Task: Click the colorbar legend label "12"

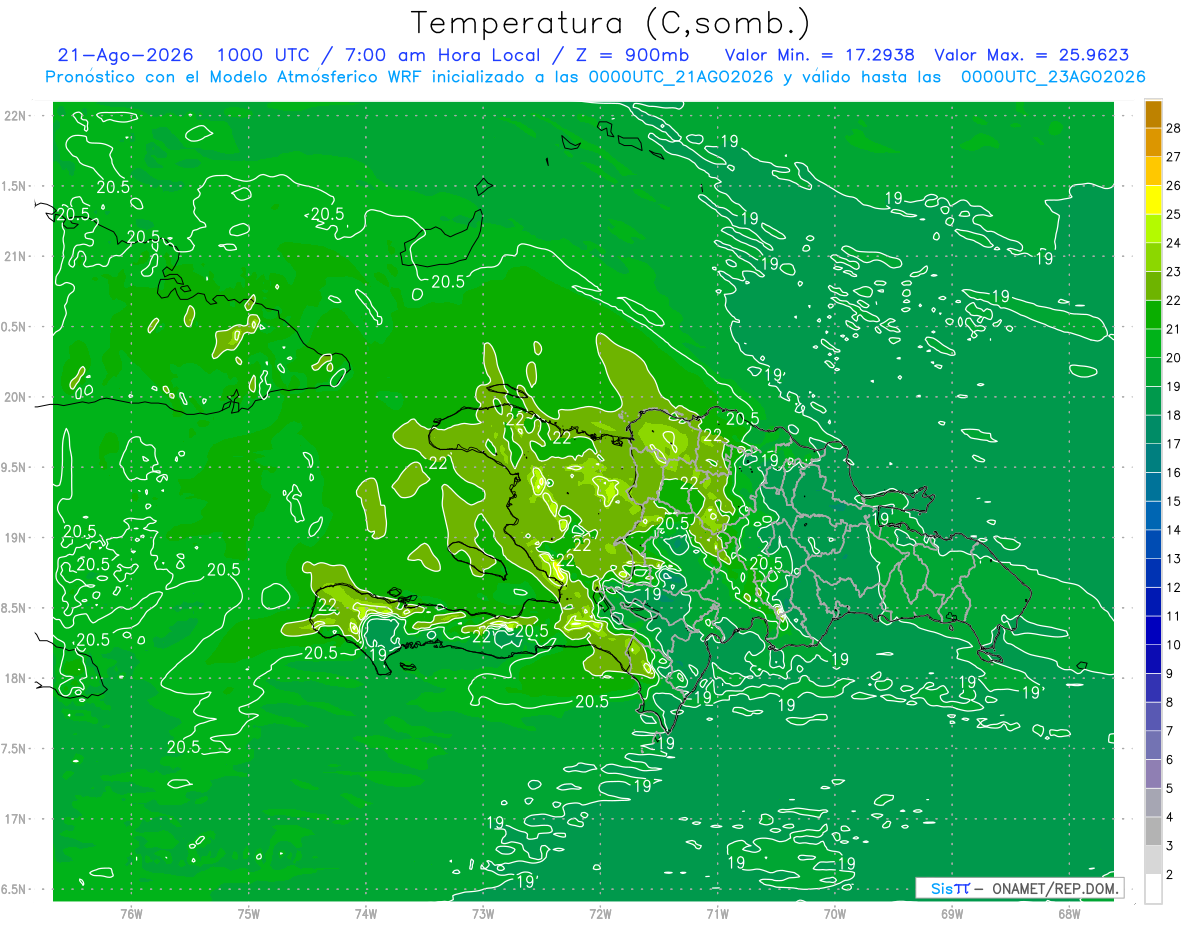Action: coord(1174,588)
